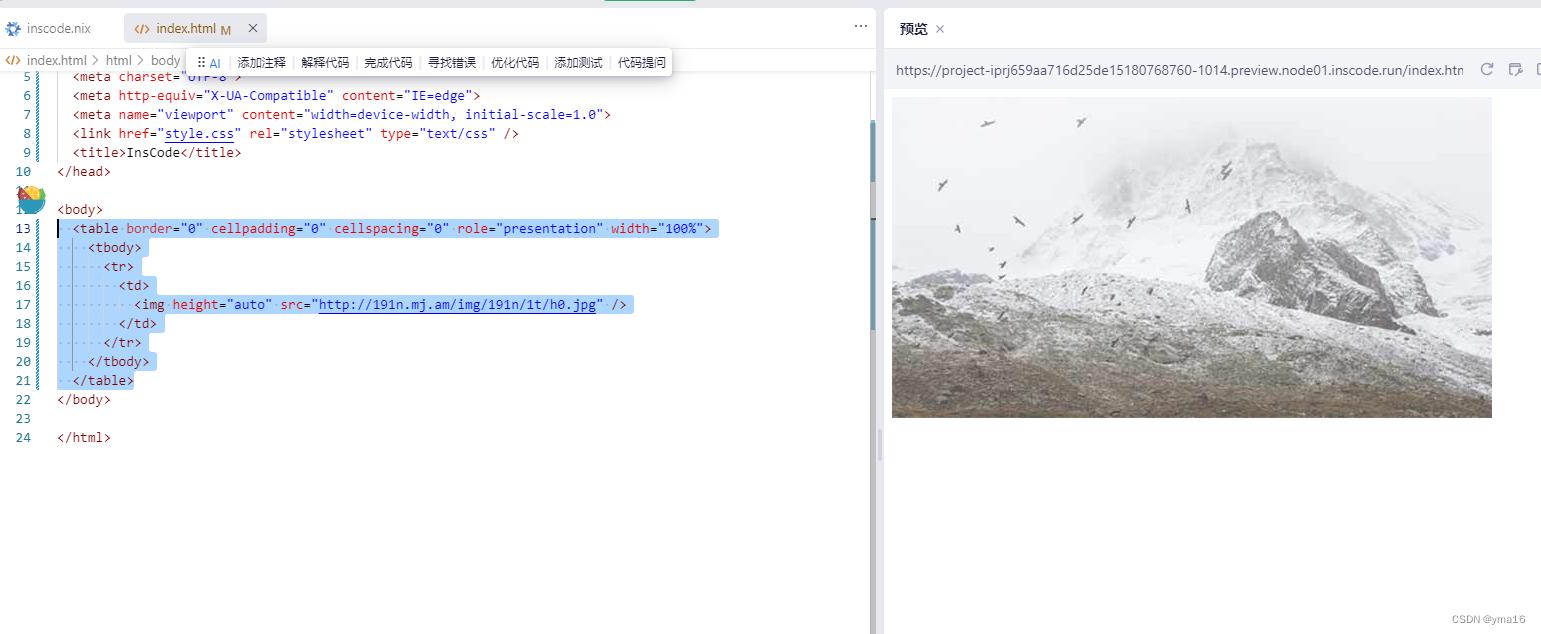Viewport: 1541px width, 634px height.
Task: Click the editor vertical scrollbar
Action: pyautogui.click(x=872, y=226)
